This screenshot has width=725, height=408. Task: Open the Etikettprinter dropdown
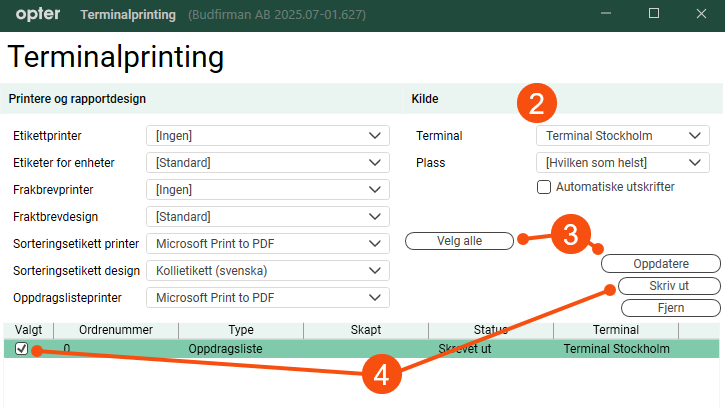click(x=267, y=135)
